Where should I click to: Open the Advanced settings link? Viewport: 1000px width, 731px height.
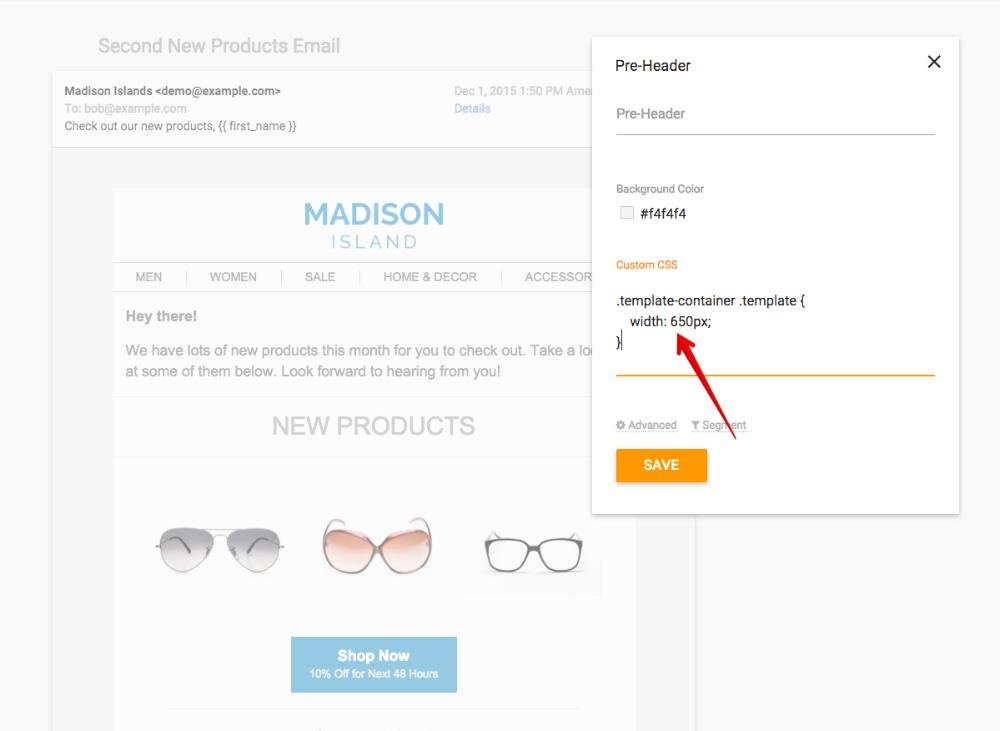[652, 425]
